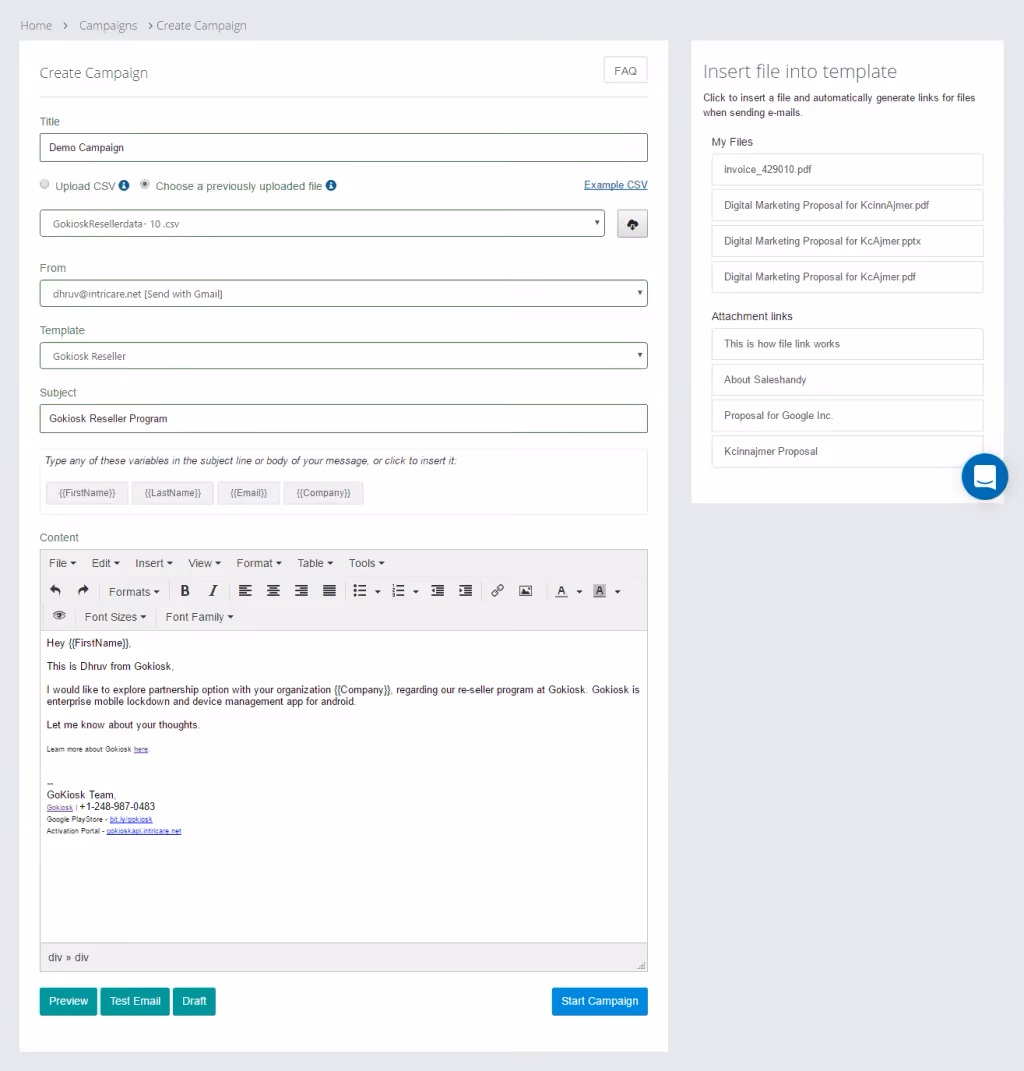Click the Preview button
The image size is (1024, 1071).
tap(68, 1001)
